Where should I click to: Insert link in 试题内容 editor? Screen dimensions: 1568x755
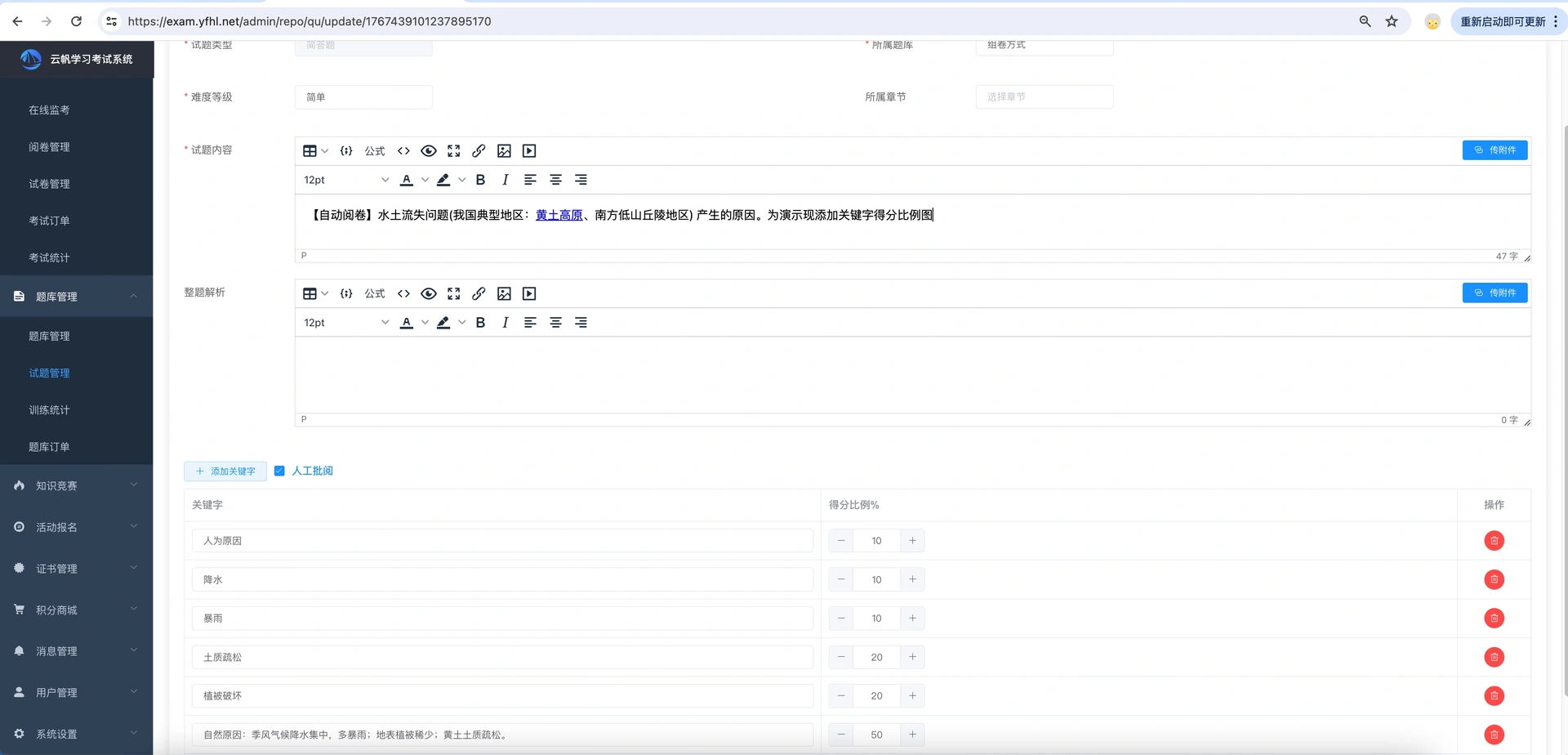(479, 151)
